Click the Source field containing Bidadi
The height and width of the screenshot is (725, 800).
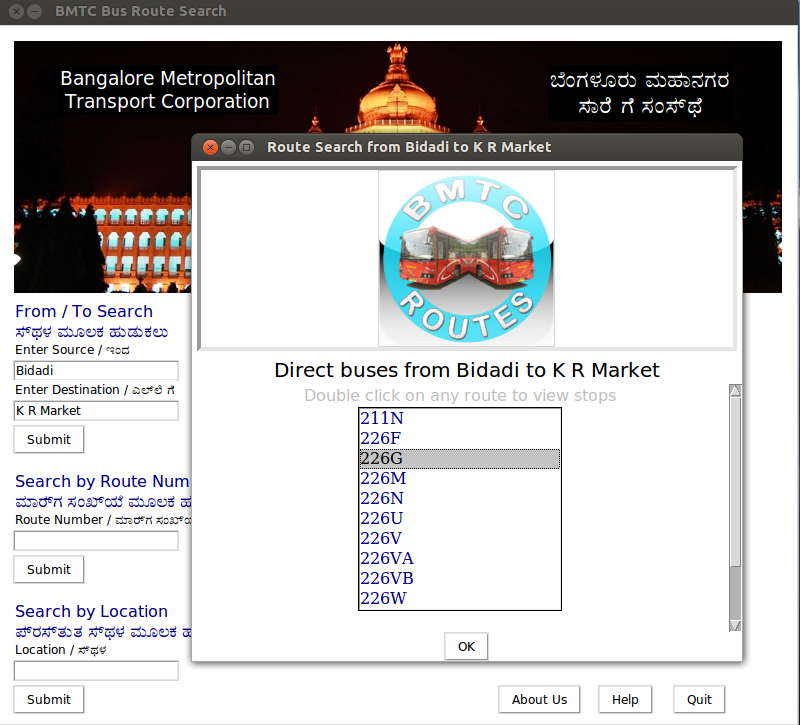pos(96,370)
